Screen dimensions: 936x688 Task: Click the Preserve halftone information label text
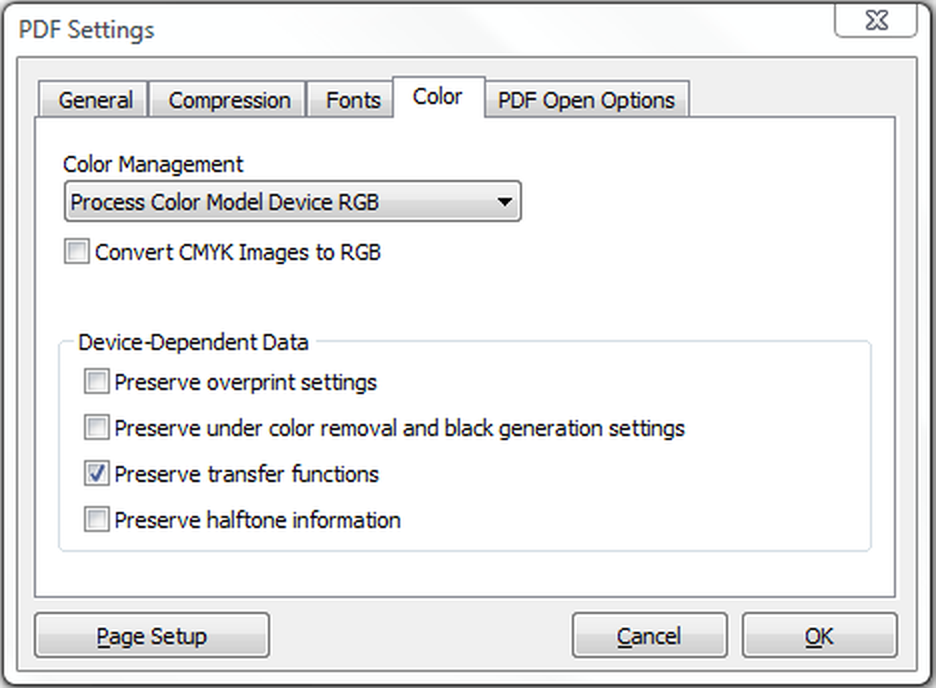pyautogui.click(x=257, y=520)
